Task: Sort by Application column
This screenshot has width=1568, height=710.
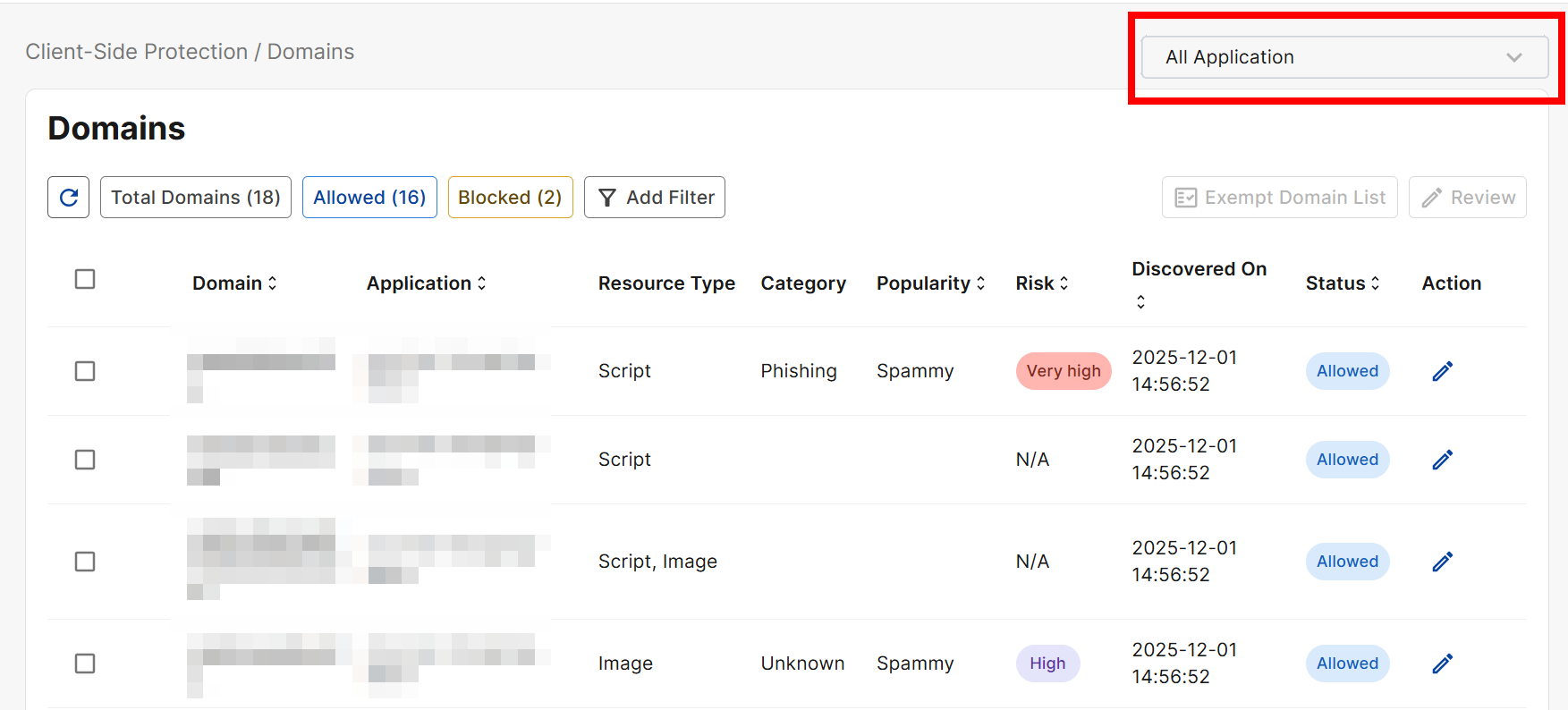Action: (482, 283)
